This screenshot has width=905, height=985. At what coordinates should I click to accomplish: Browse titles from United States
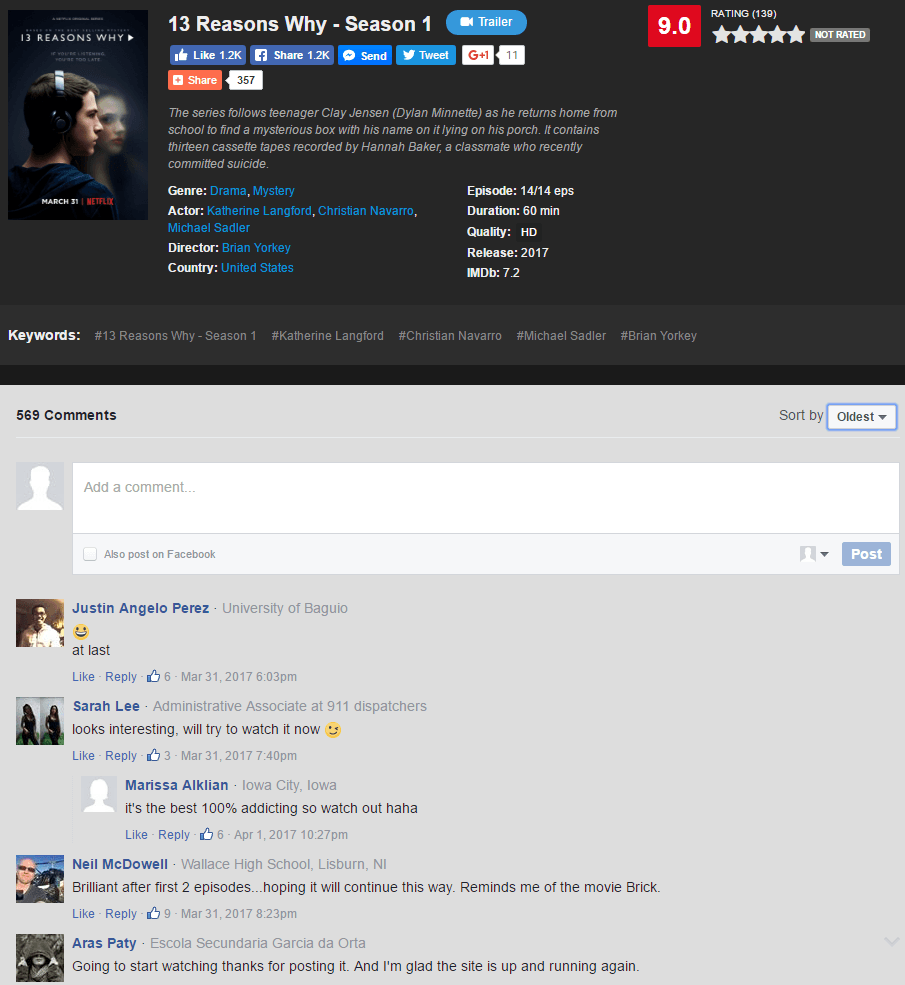pyautogui.click(x=257, y=268)
